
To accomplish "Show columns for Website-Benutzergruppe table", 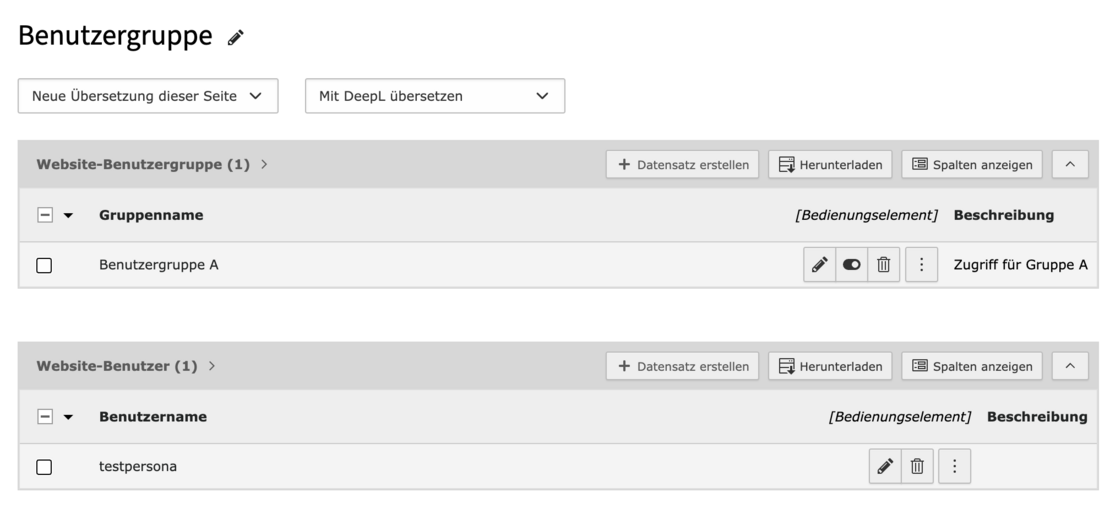I will pos(972,165).
